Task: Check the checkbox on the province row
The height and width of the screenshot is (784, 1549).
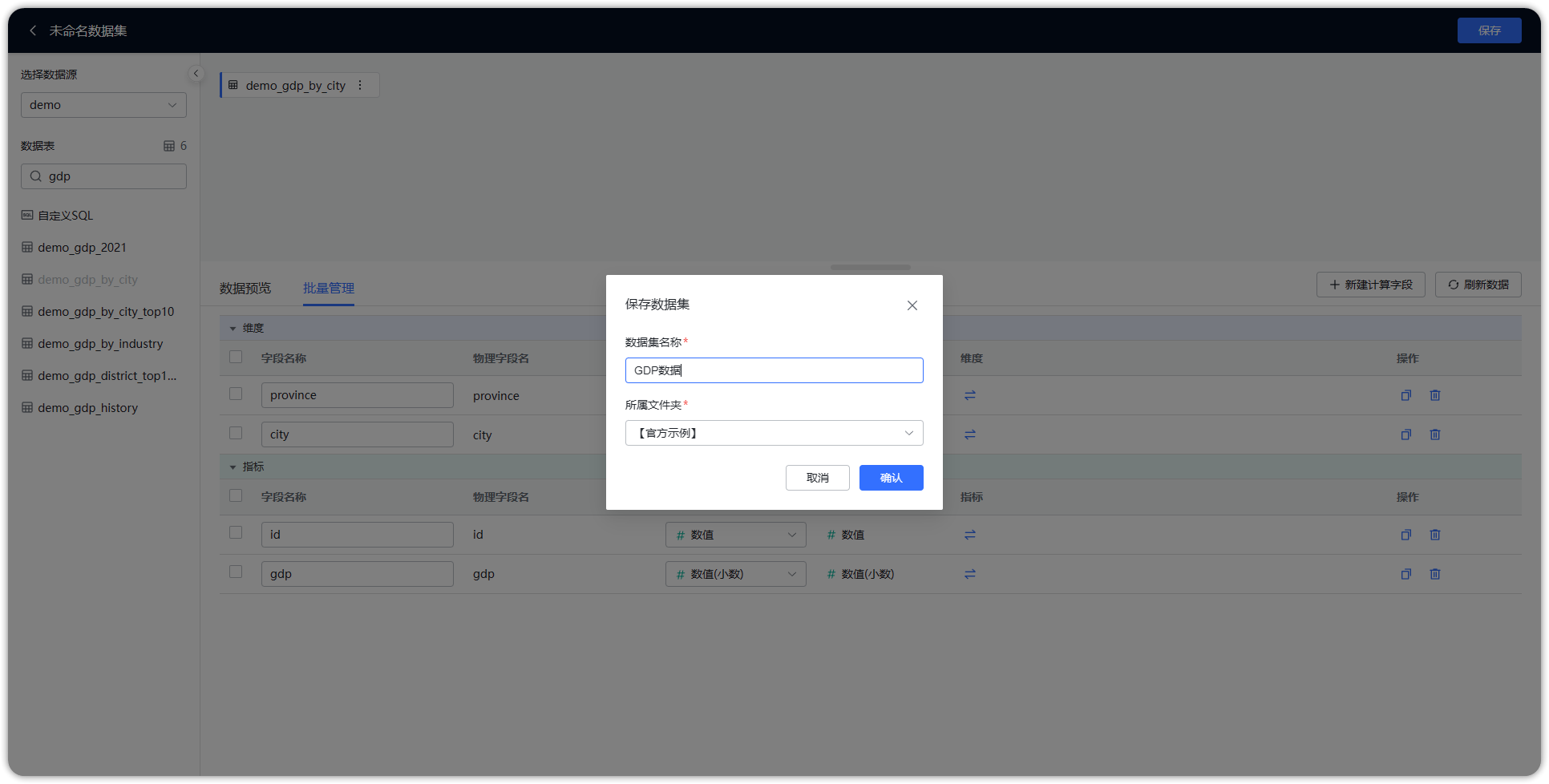Action: pos(236,394)
